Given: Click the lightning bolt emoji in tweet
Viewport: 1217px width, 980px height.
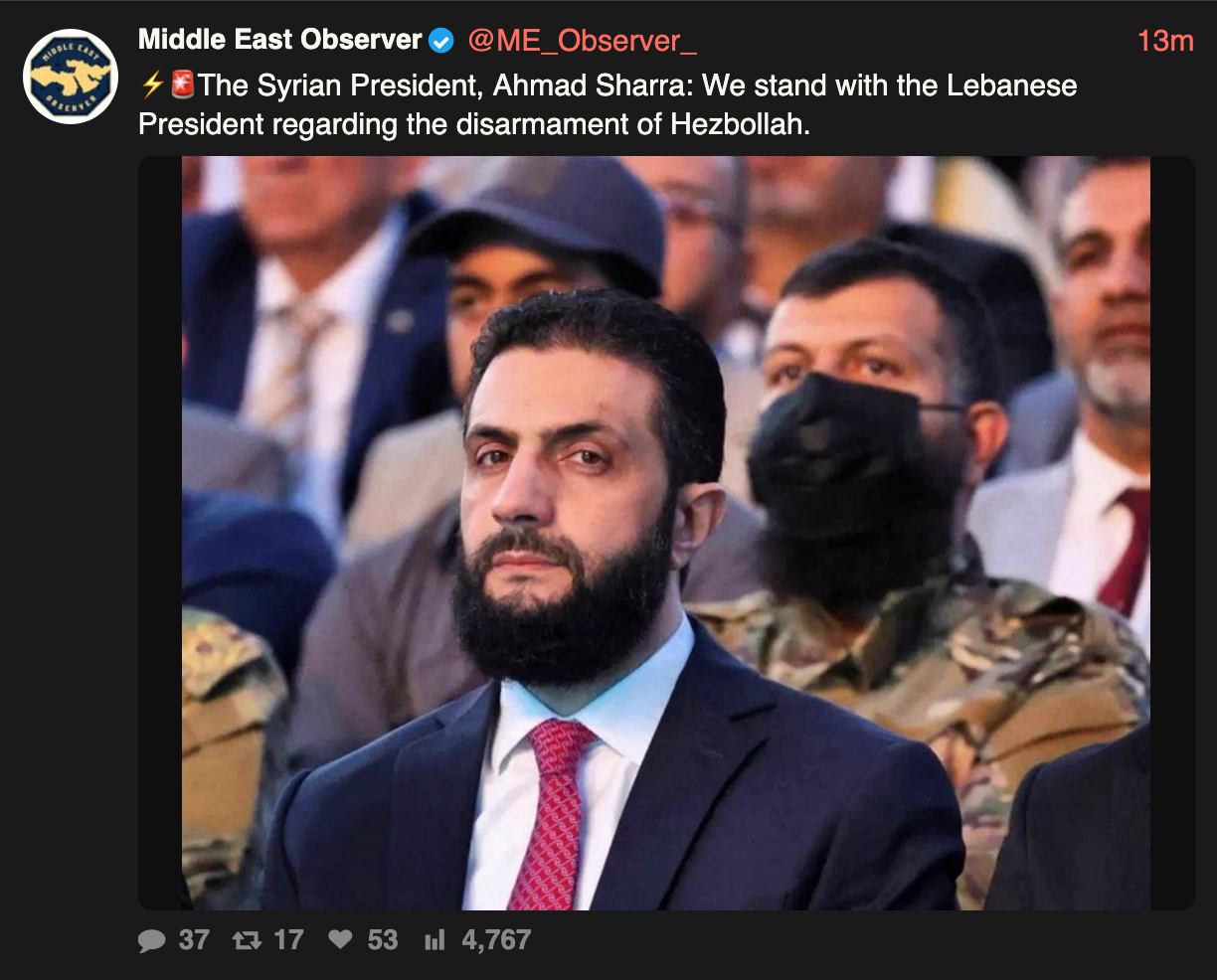Looking at the screenshot, I should 152,85.
